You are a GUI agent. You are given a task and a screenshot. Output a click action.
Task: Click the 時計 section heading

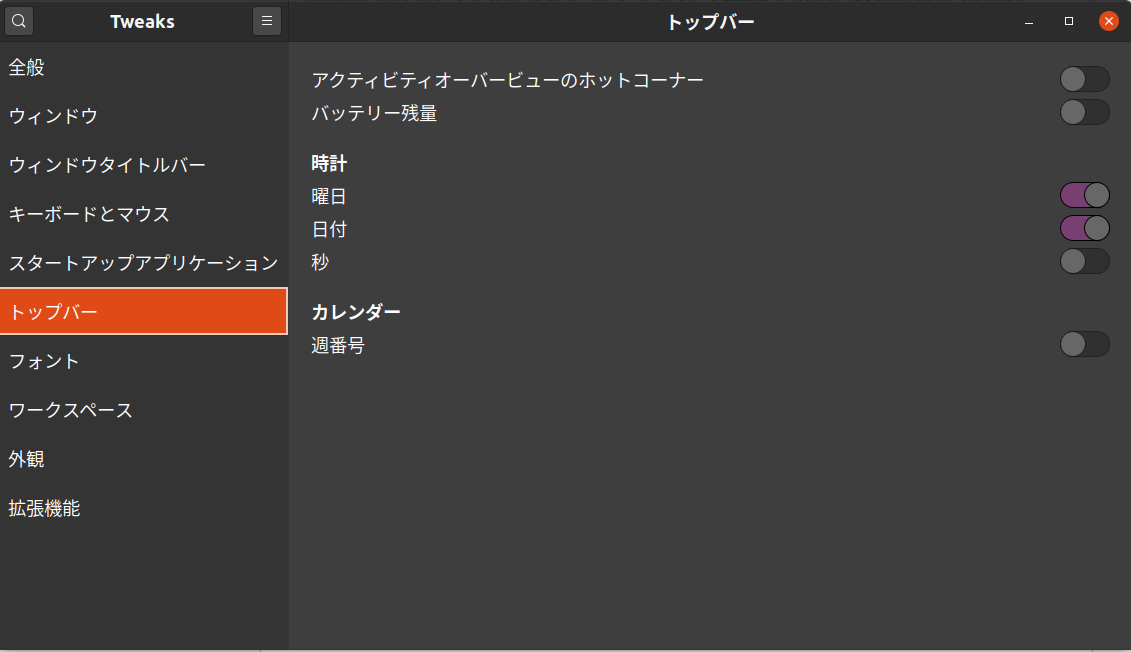coord(329,164)
